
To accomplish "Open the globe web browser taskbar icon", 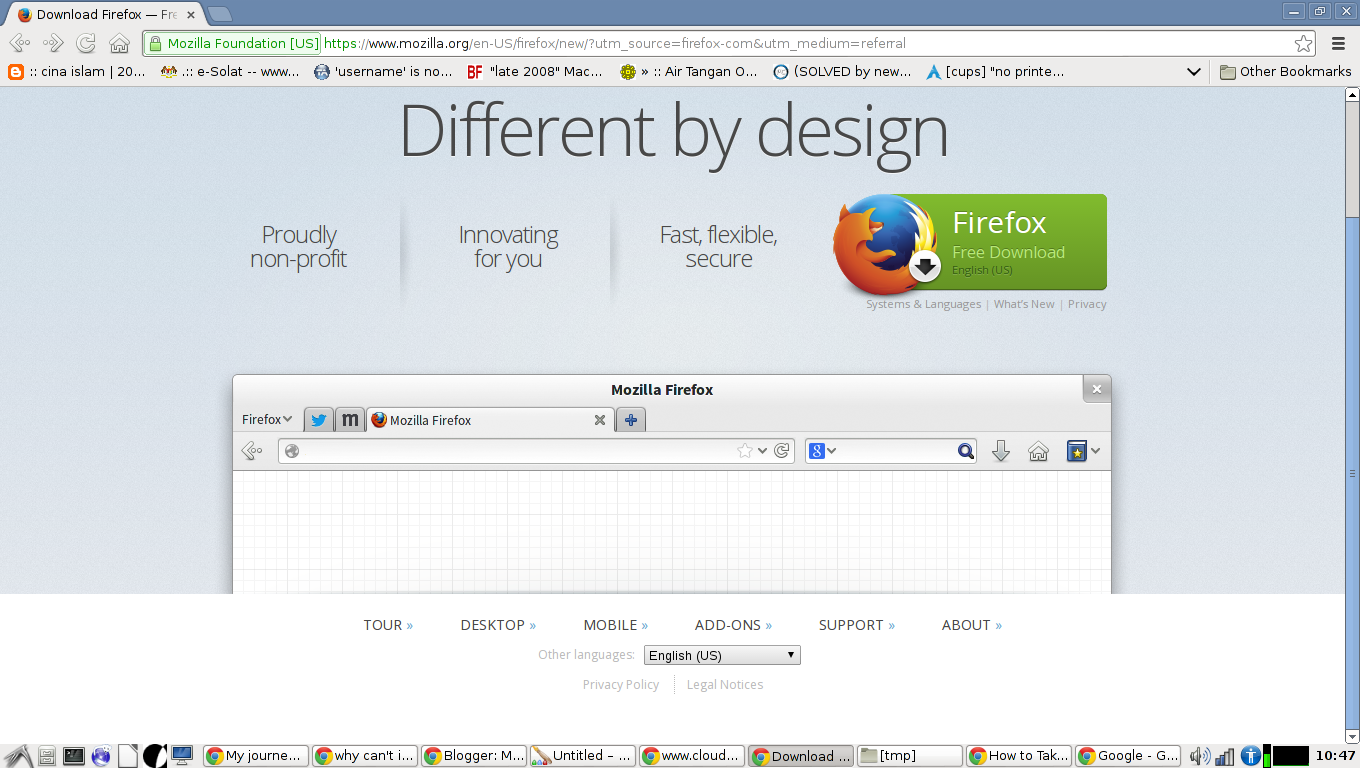I will tap(101, 756).
